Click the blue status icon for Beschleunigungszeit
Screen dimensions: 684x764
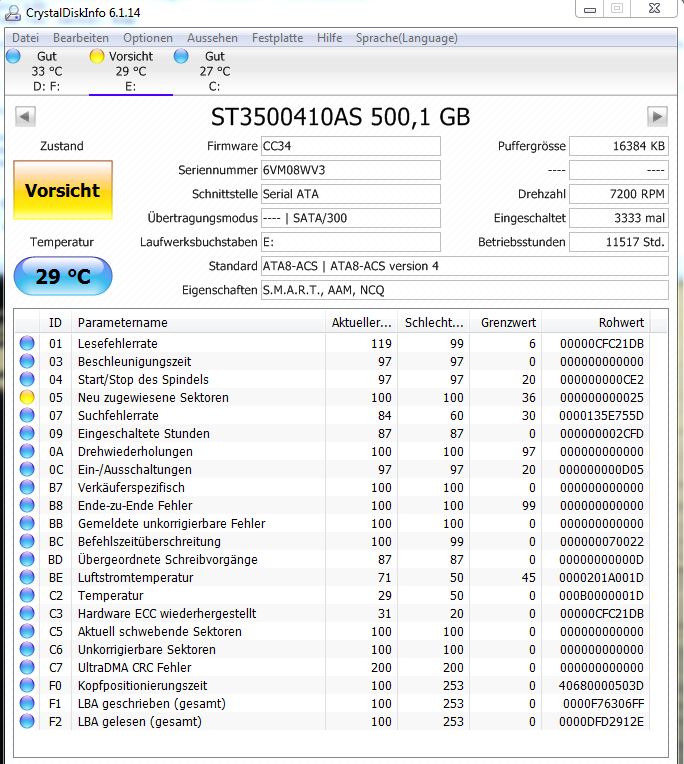coord(27,361)
